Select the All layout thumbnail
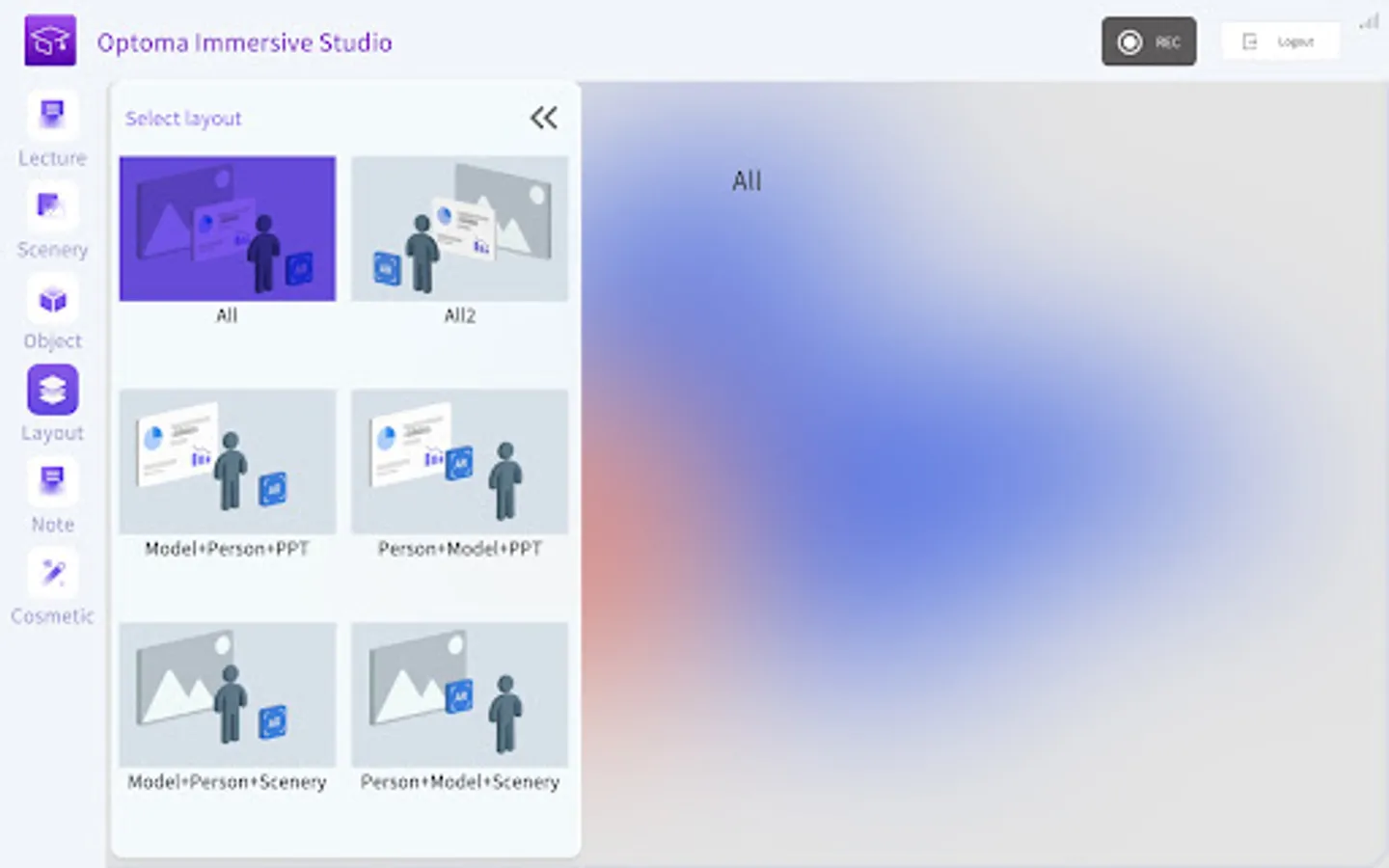1389x868 pixels. point(227,228)
